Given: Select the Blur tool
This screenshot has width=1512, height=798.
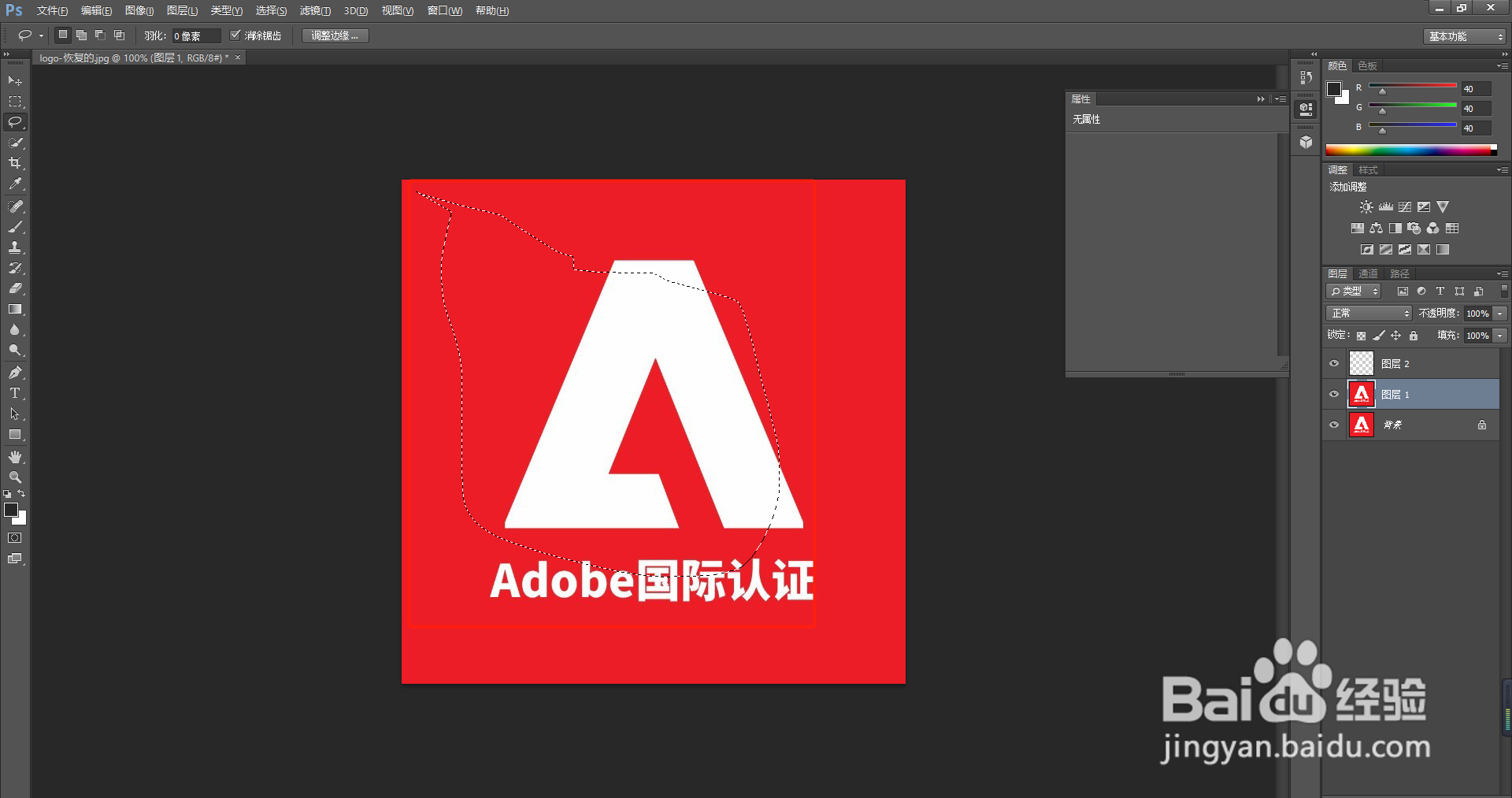Looking at the screenshot, I should coord(15,329).
